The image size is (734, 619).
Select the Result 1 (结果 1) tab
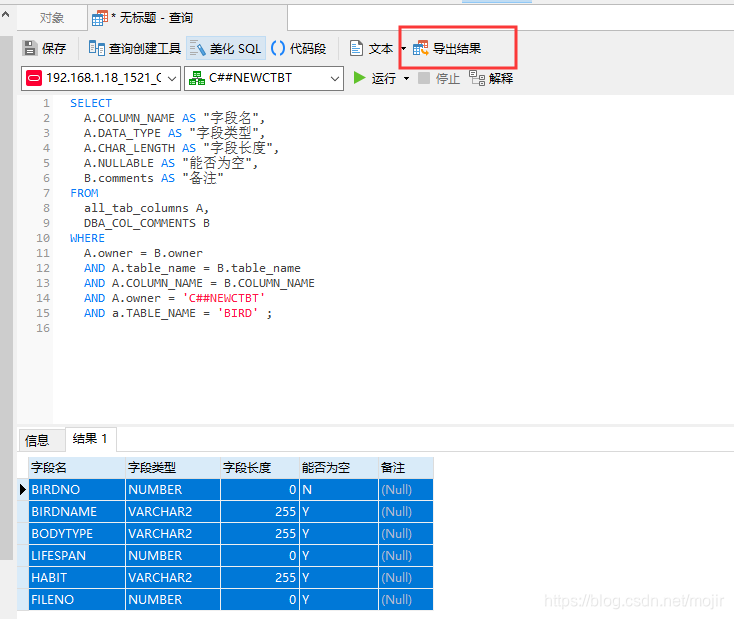(90, 439)
